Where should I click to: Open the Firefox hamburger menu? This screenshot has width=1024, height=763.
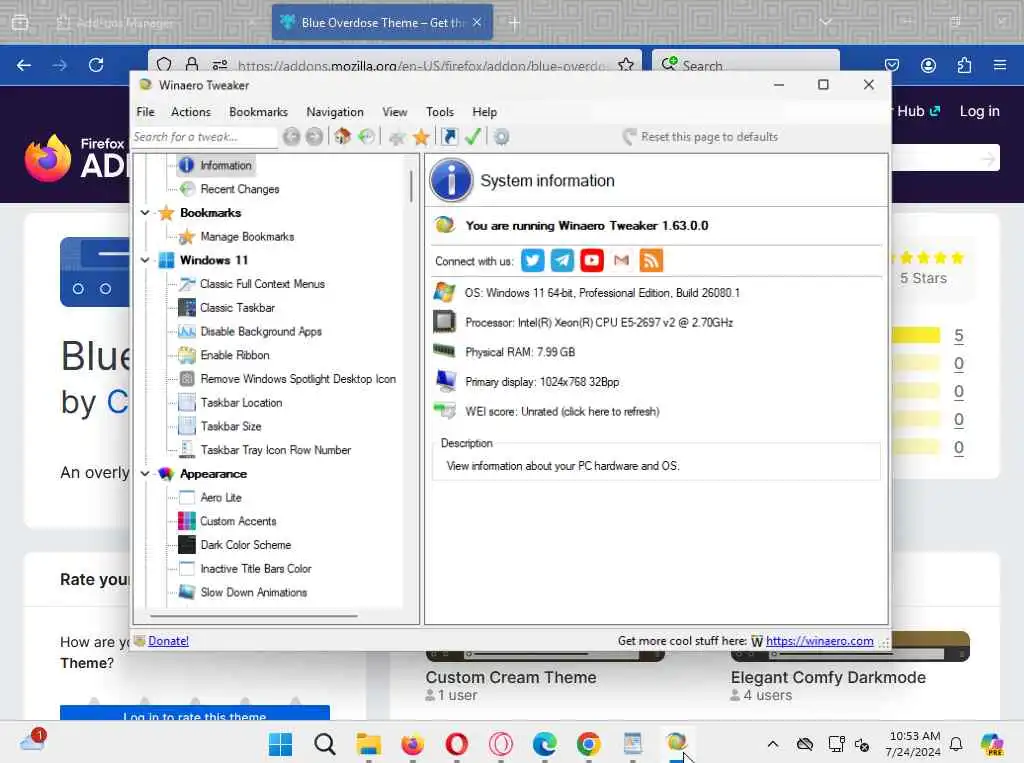[1000, 65]
